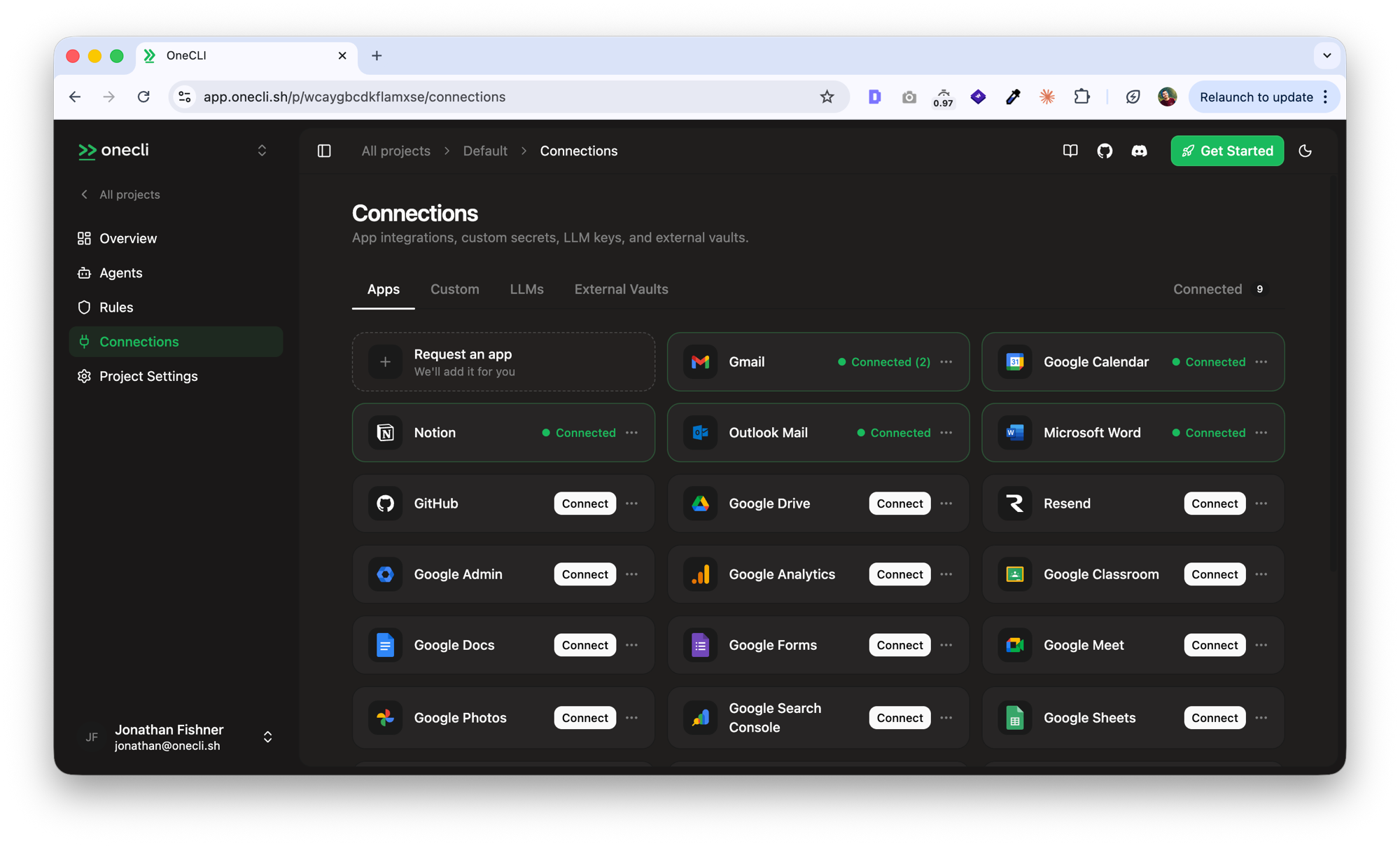Viewport: 1400px width, 846px height.
Task: Go back to All projects in sidebar
Action: (x=120, y=195)
